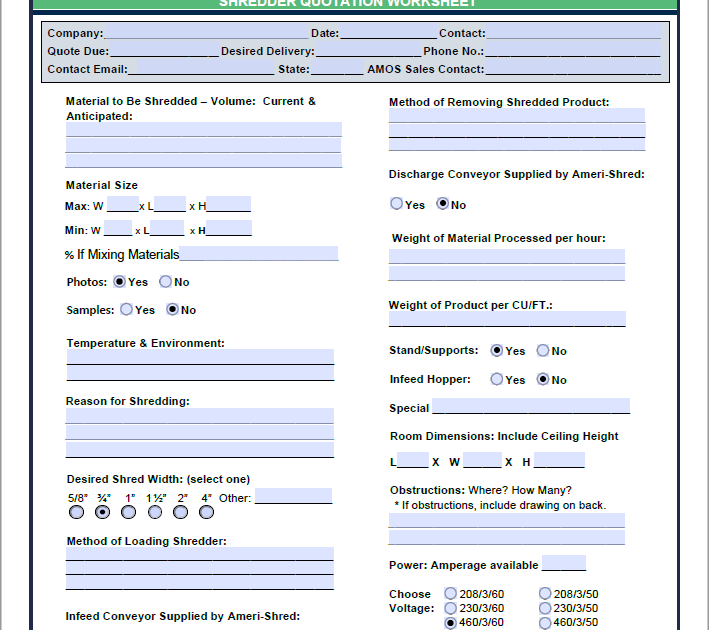The width and height of the screenshot is (709, 630).
Task: Select Yes for Photos
Action: click(x=119, y=282)
